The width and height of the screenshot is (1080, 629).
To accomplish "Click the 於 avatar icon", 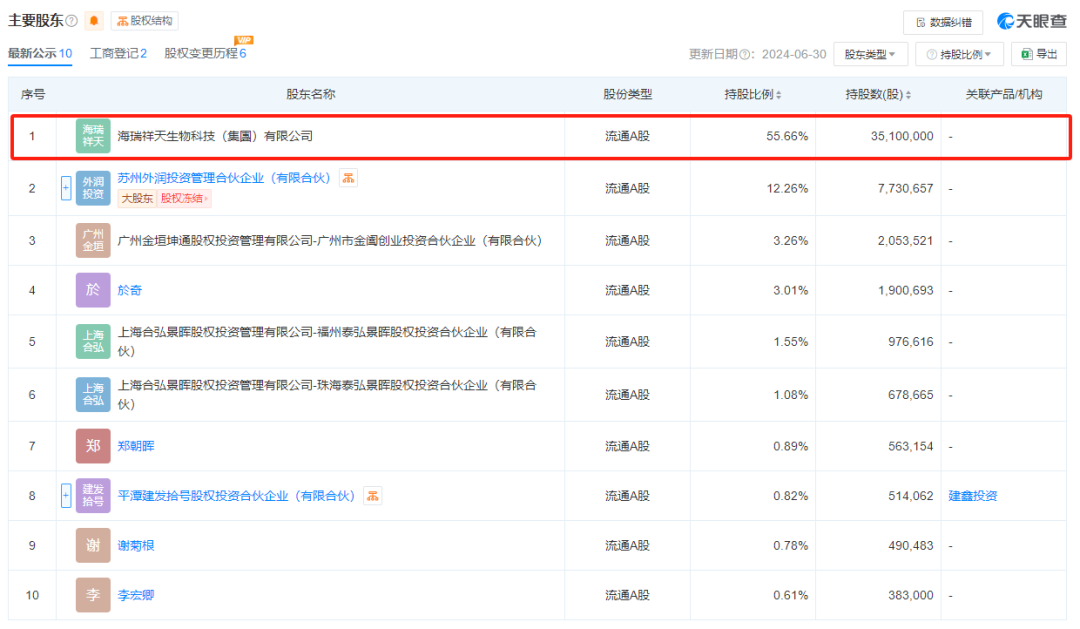I will pos(93,290).
